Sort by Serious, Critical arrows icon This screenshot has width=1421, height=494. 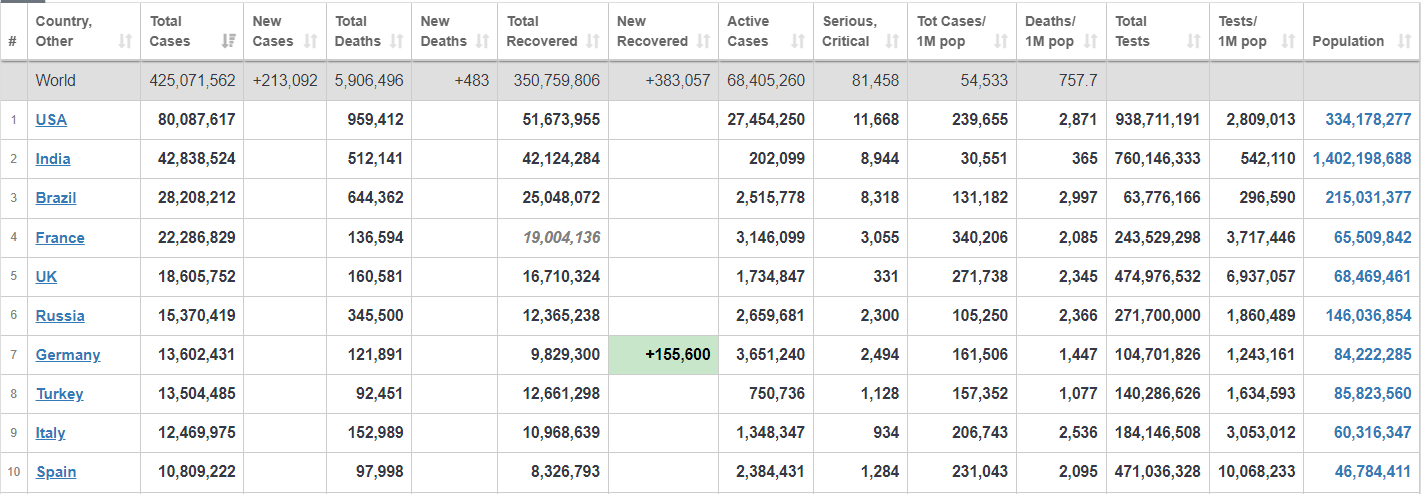point(892,41)
